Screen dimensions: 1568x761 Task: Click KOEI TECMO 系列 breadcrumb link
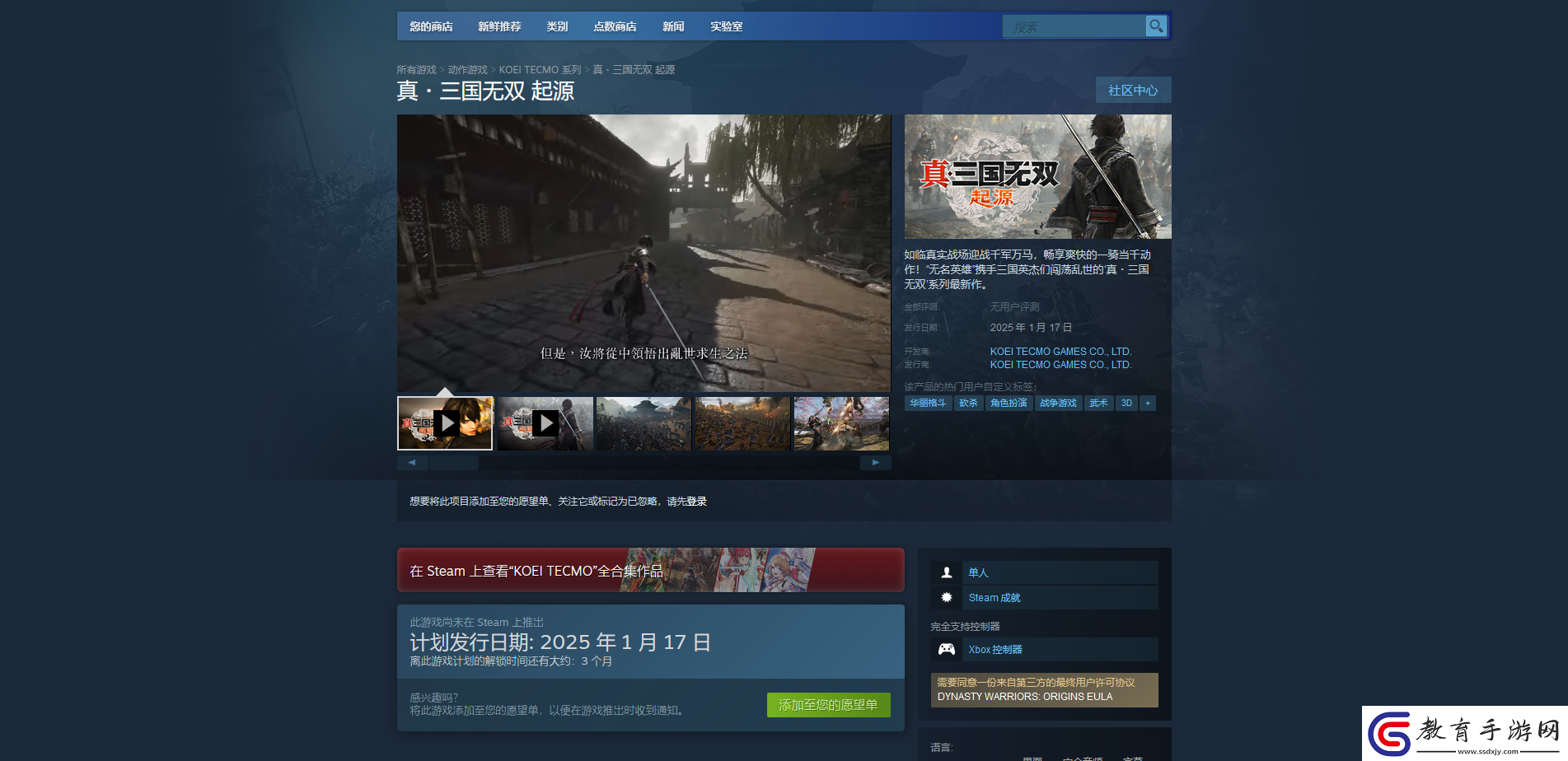tap(540, 70)
